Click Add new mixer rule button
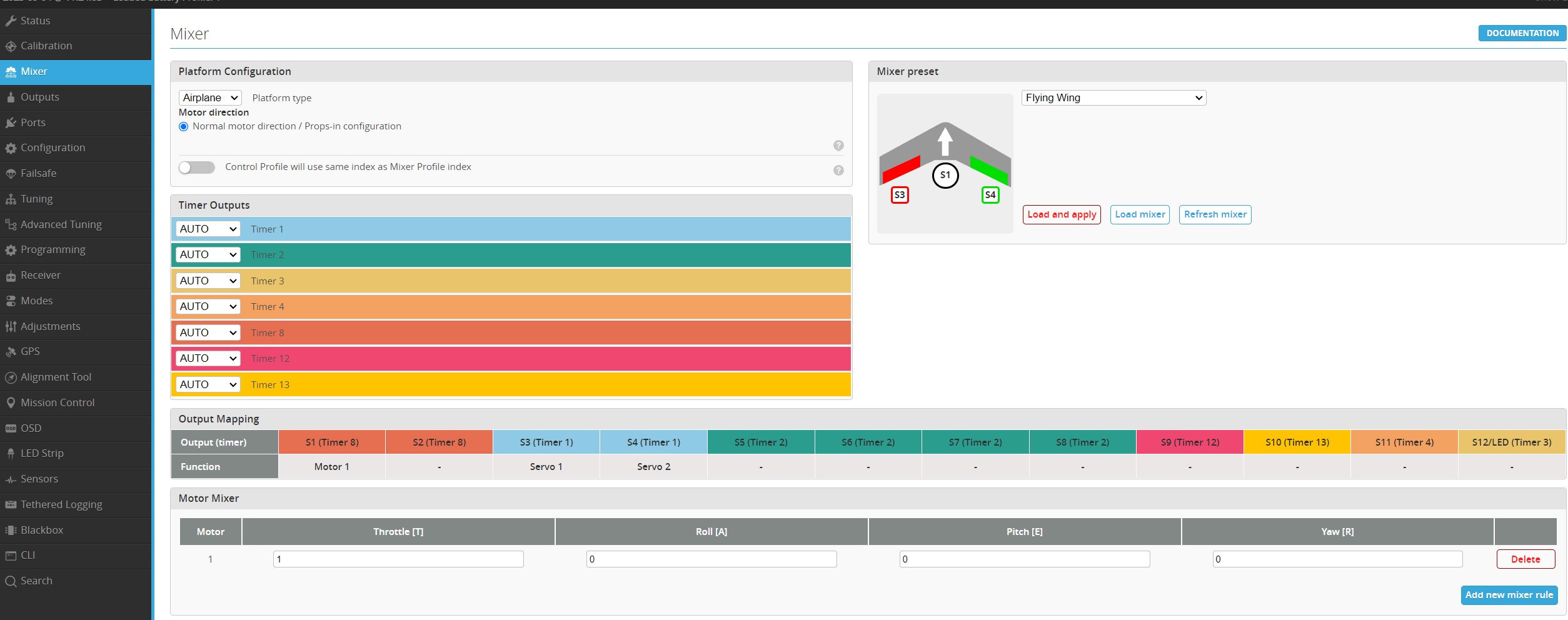Image resolution: width=1568 pixels, height=620 pixels. pyautogui.click(x=1509, y=595)
